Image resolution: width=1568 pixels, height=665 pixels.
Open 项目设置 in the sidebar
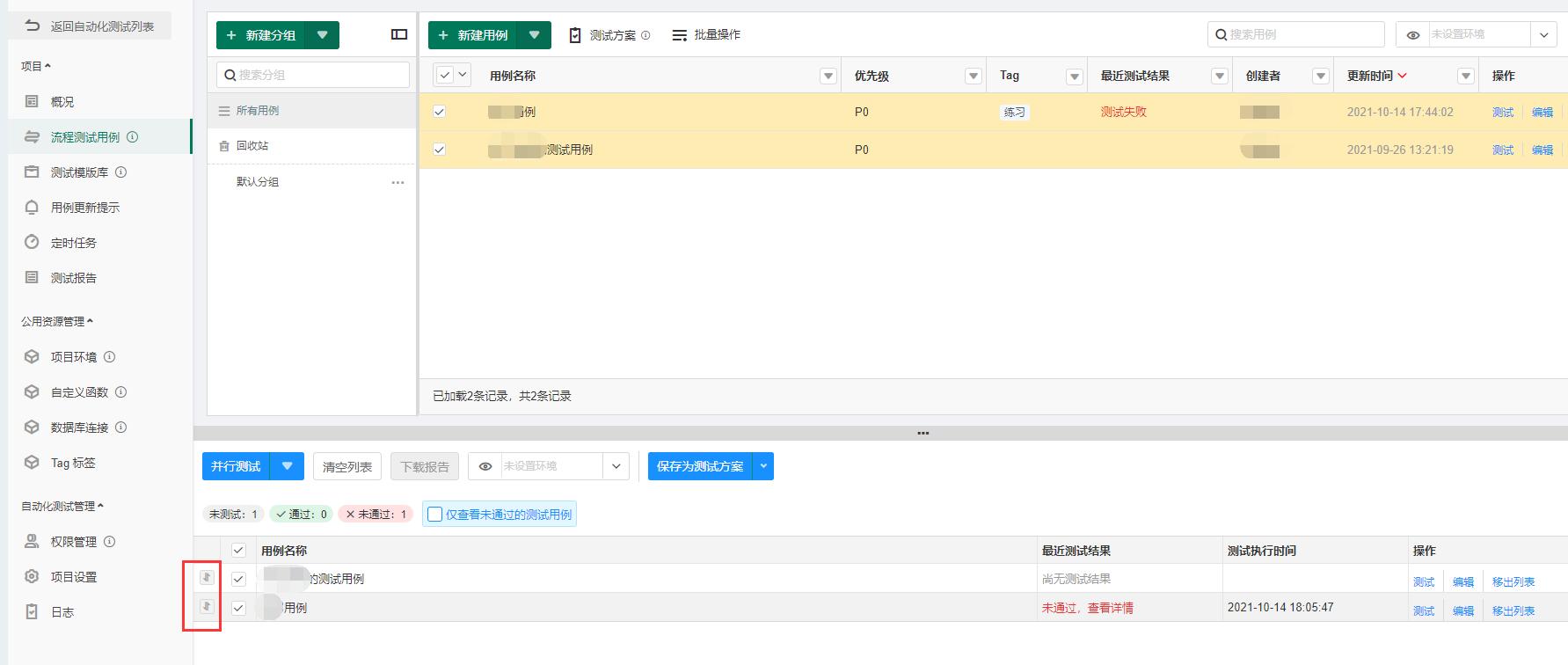pyautogui.click(x=73, y=577)
